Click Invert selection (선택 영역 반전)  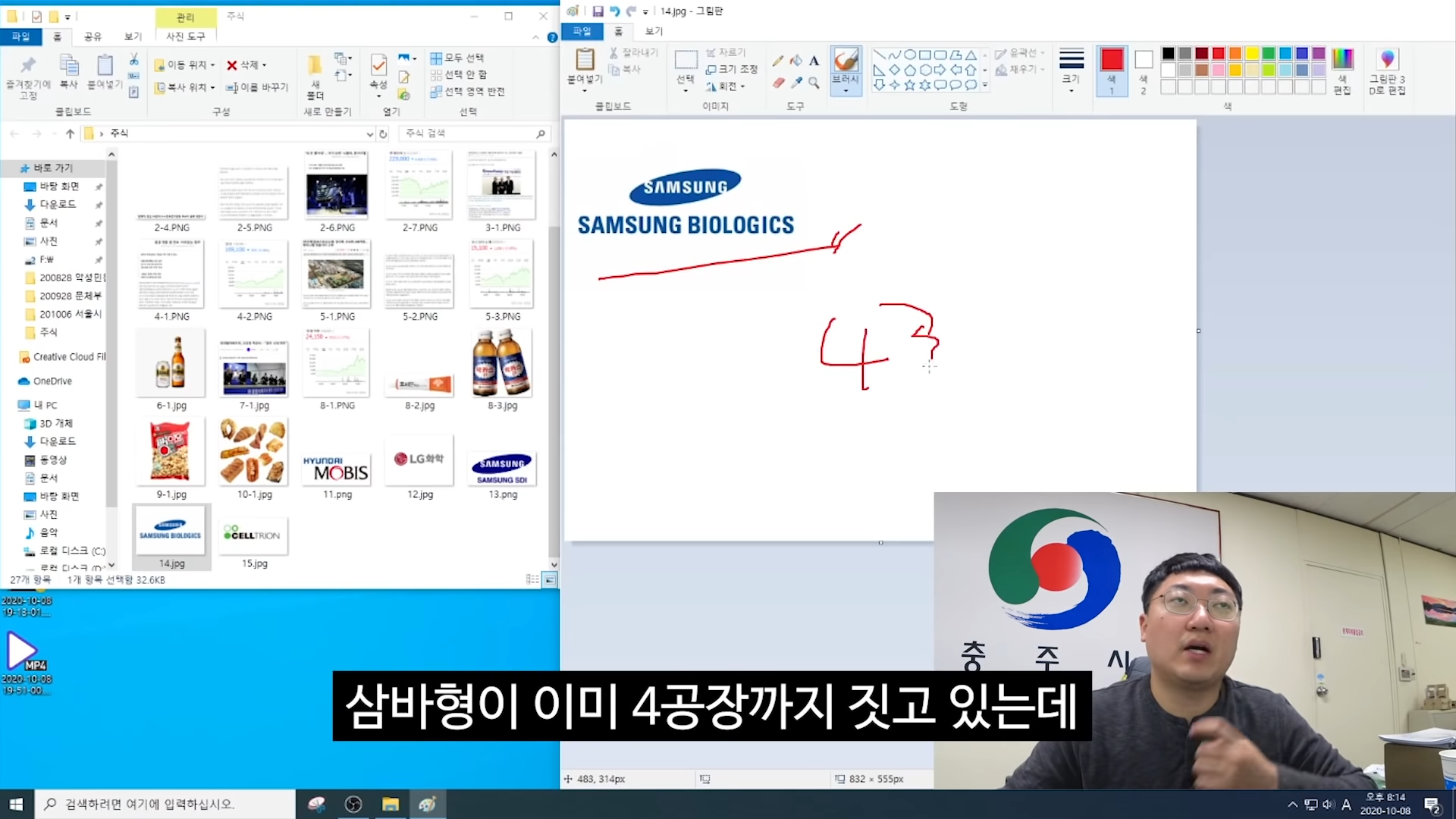pyautogui.click(x=467, y=91)
